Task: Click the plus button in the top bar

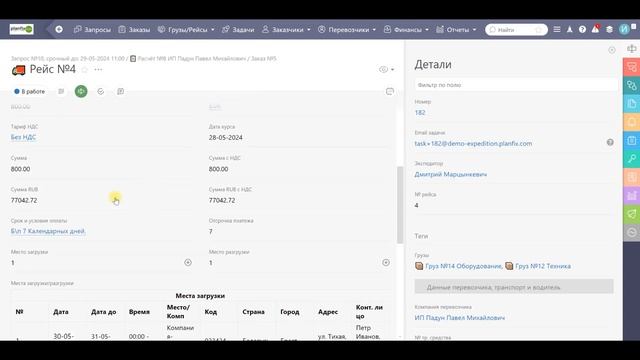Action: [59, 29]
